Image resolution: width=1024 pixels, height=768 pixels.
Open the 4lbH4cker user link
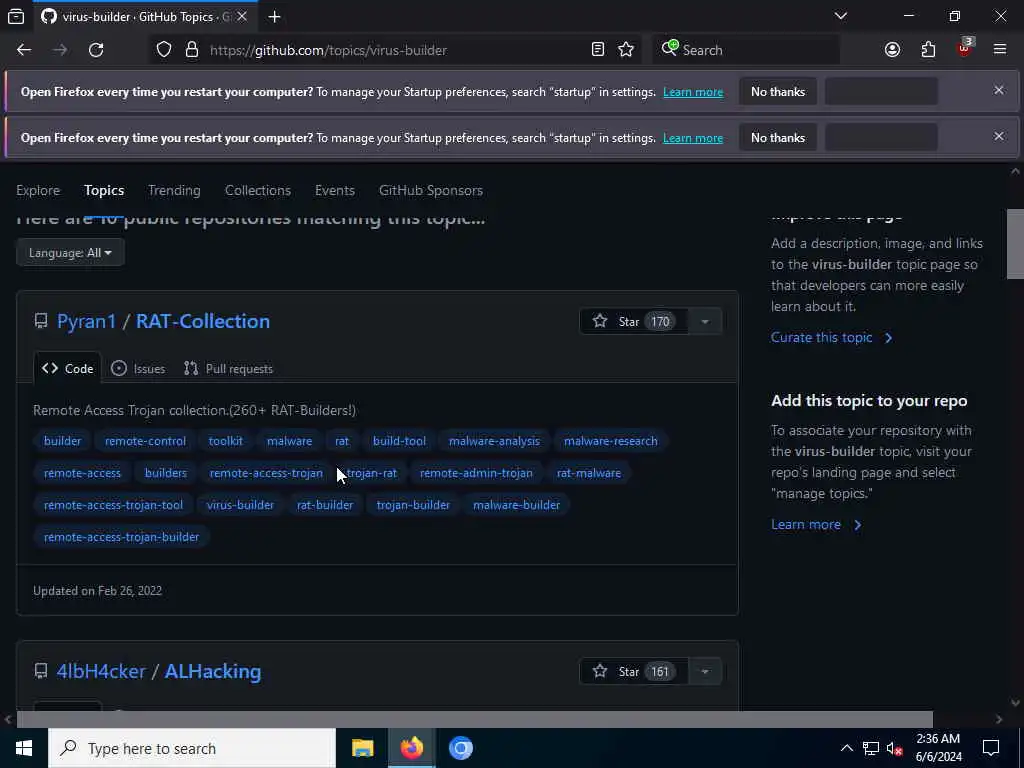tap(101, 671)
